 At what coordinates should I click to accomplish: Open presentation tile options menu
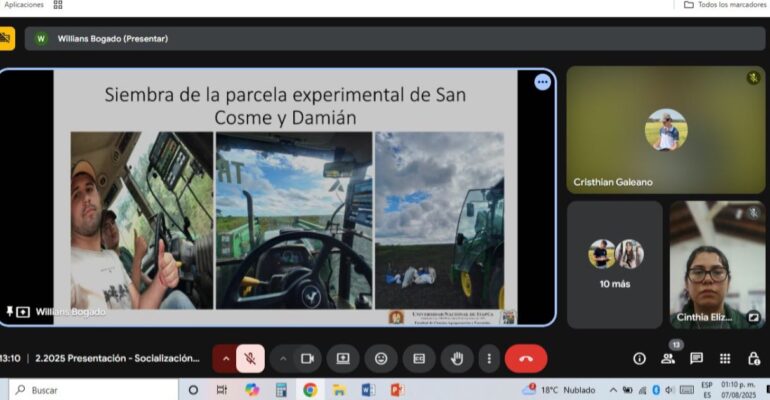click(543, 82)
